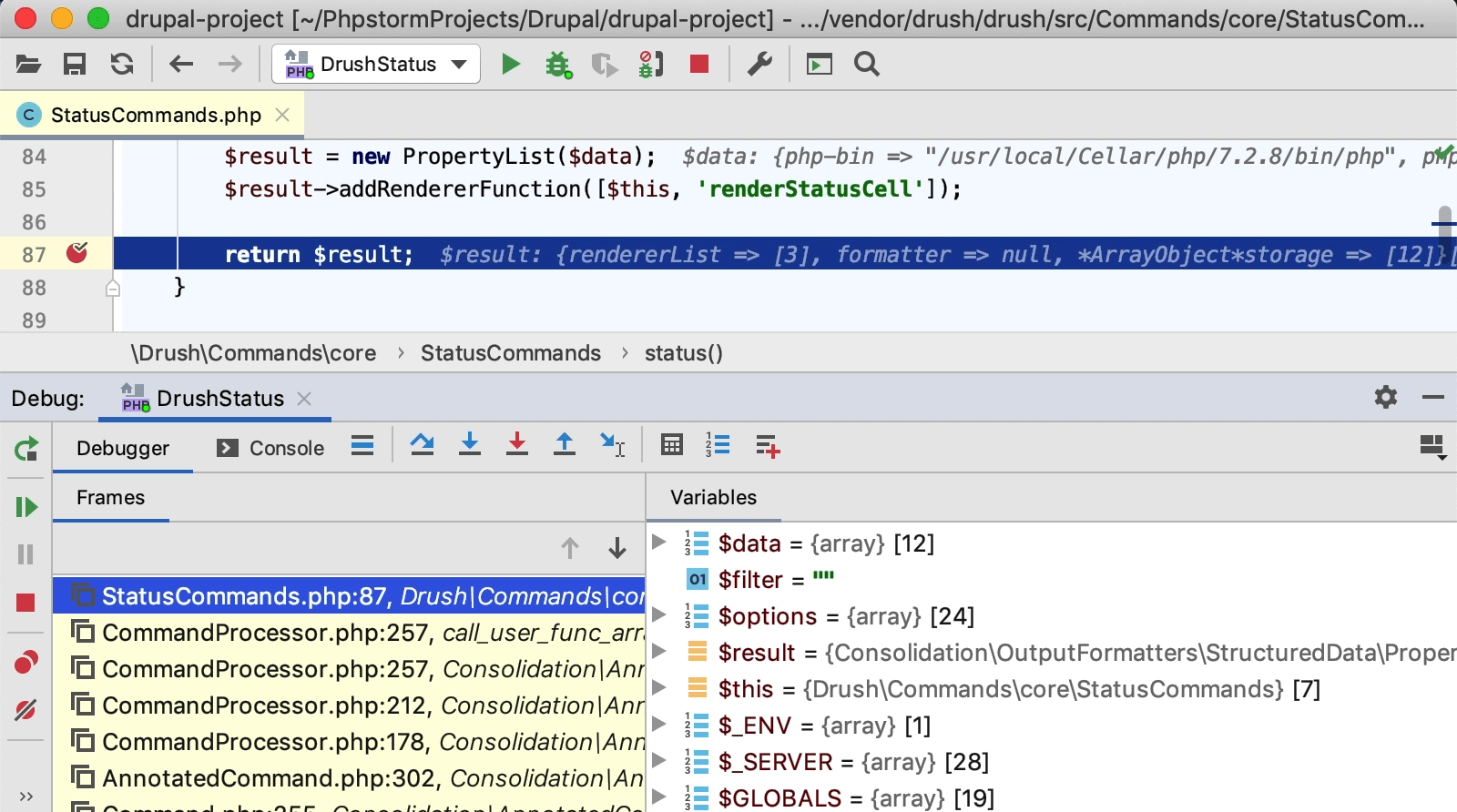Close the DrushStatus debug session tab
1457x812 pixels.
coord(304,399)
